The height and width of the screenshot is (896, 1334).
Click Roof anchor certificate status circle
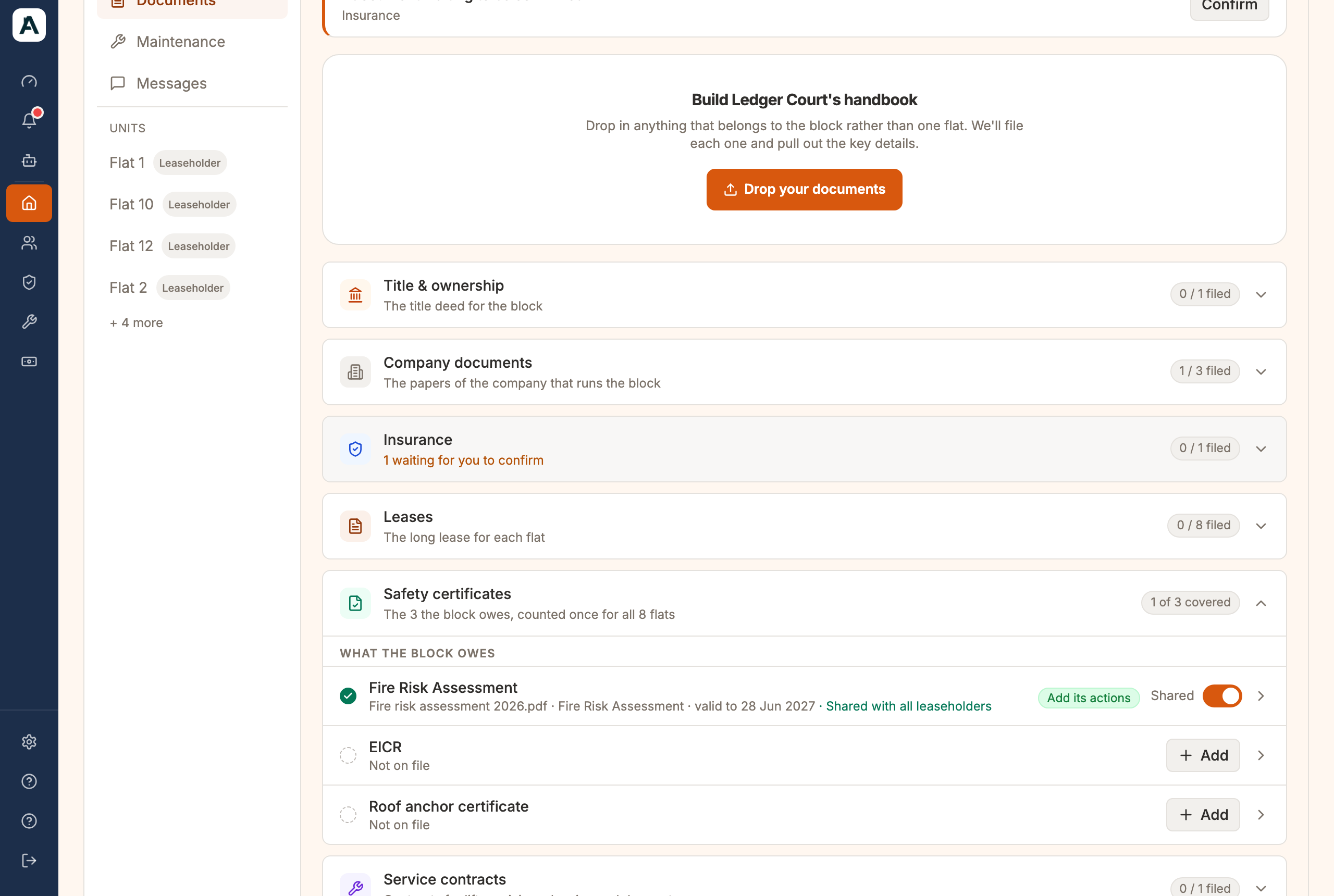pyautogui.click(x=348, y=815)
